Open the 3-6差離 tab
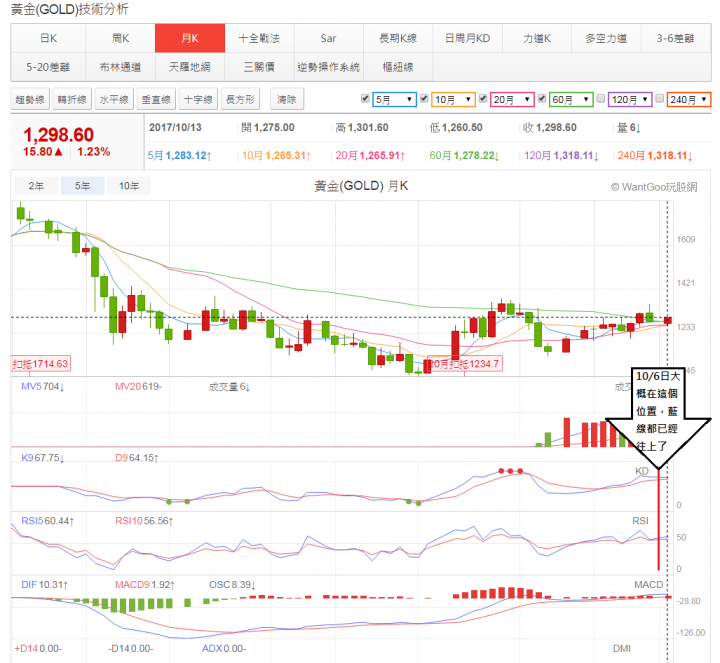The image size is (720, 663). pyautogui.click(x=675, y=38)
